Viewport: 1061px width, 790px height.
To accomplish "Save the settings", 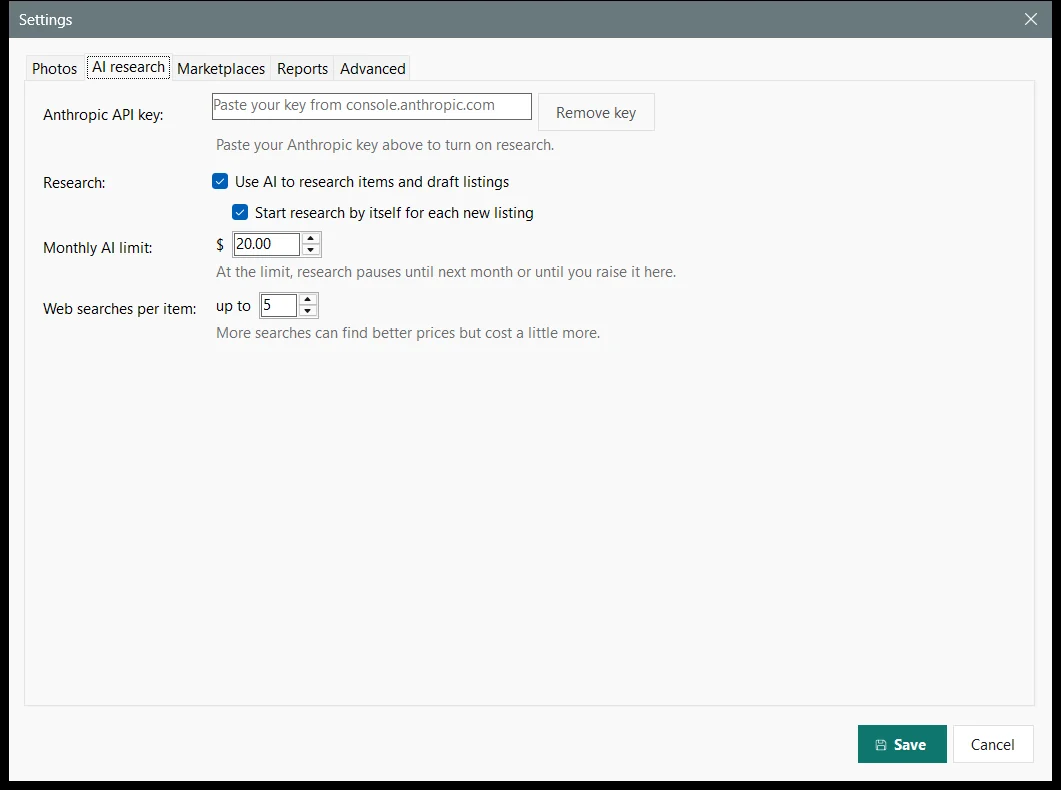I will tap(902, 744).
